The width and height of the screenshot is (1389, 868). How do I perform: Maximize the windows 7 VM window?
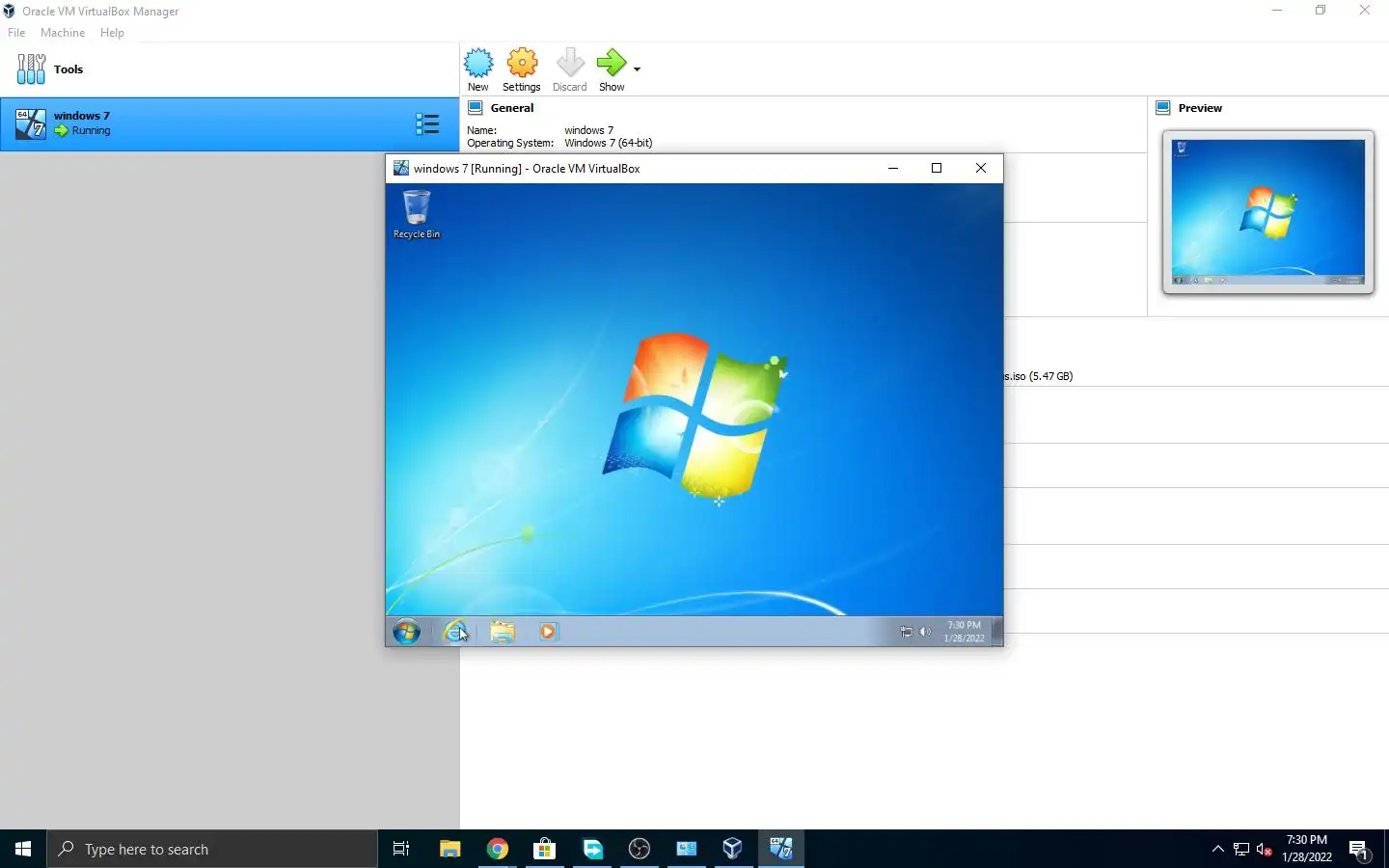click(x=937, y=168)
